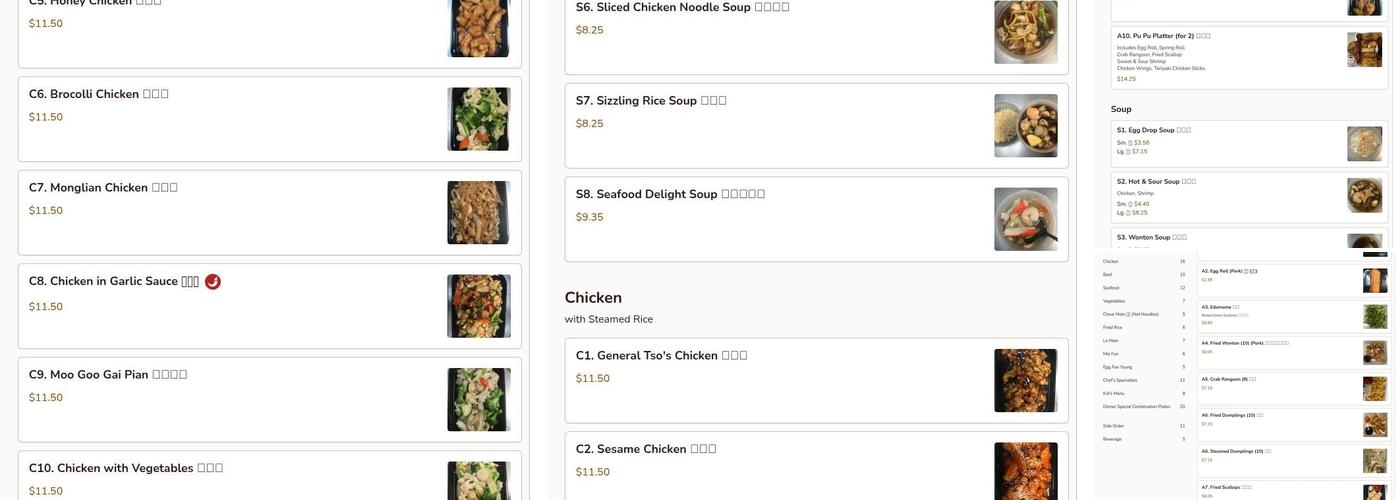Screen dimensions: 1400x500
Task: Select the Beverage category link
Action: (x=1113, y=439)
